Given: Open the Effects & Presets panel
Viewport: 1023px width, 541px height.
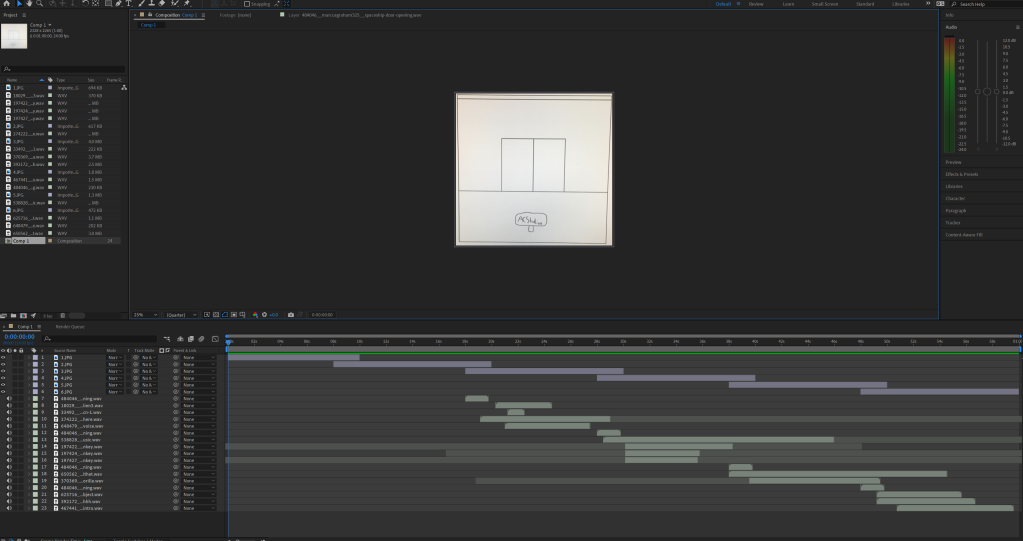Looking at the screenshot, I should (960, 174).
